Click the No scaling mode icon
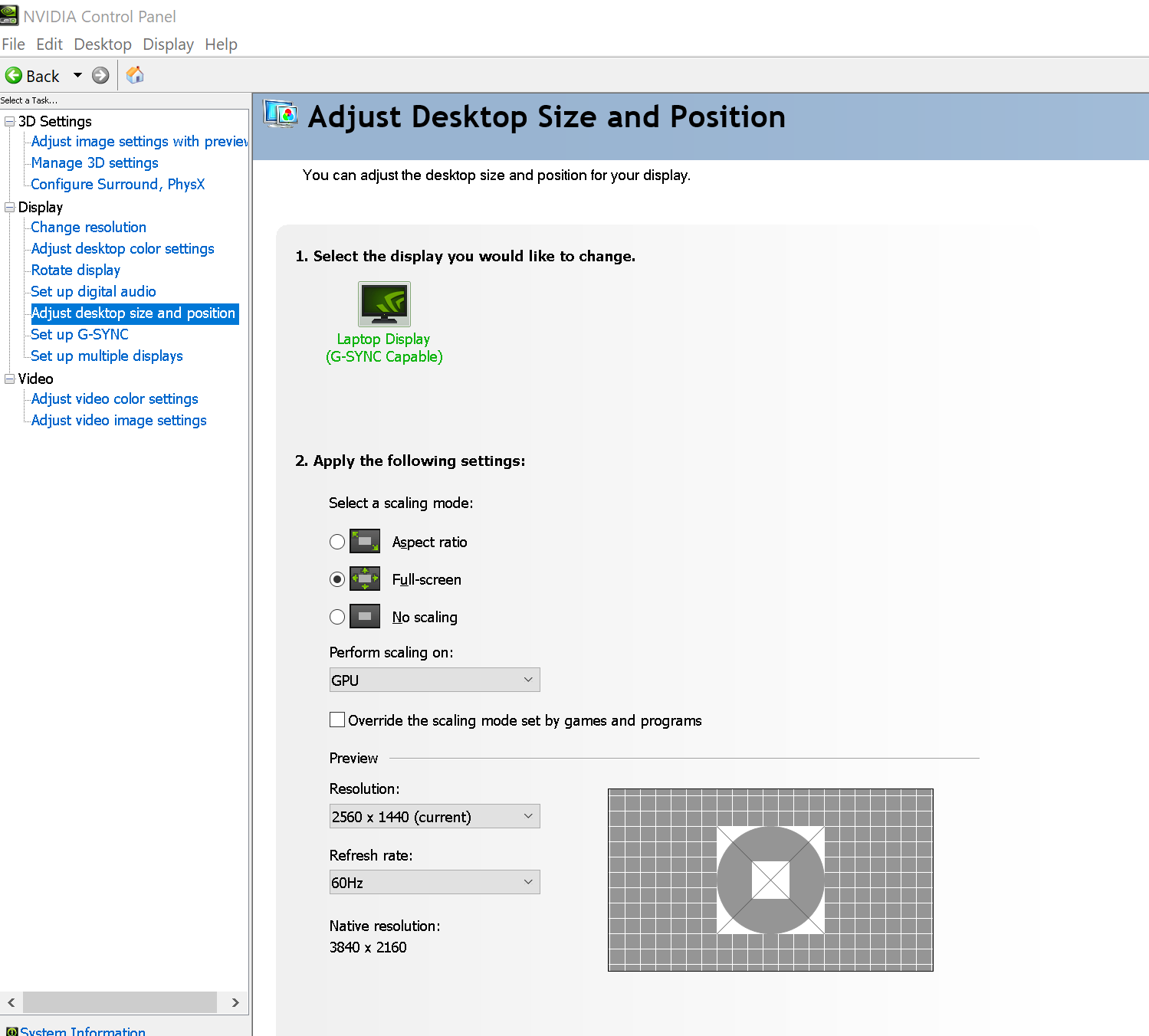This screenshot has width=1149, height=1036. coord(365,616)
